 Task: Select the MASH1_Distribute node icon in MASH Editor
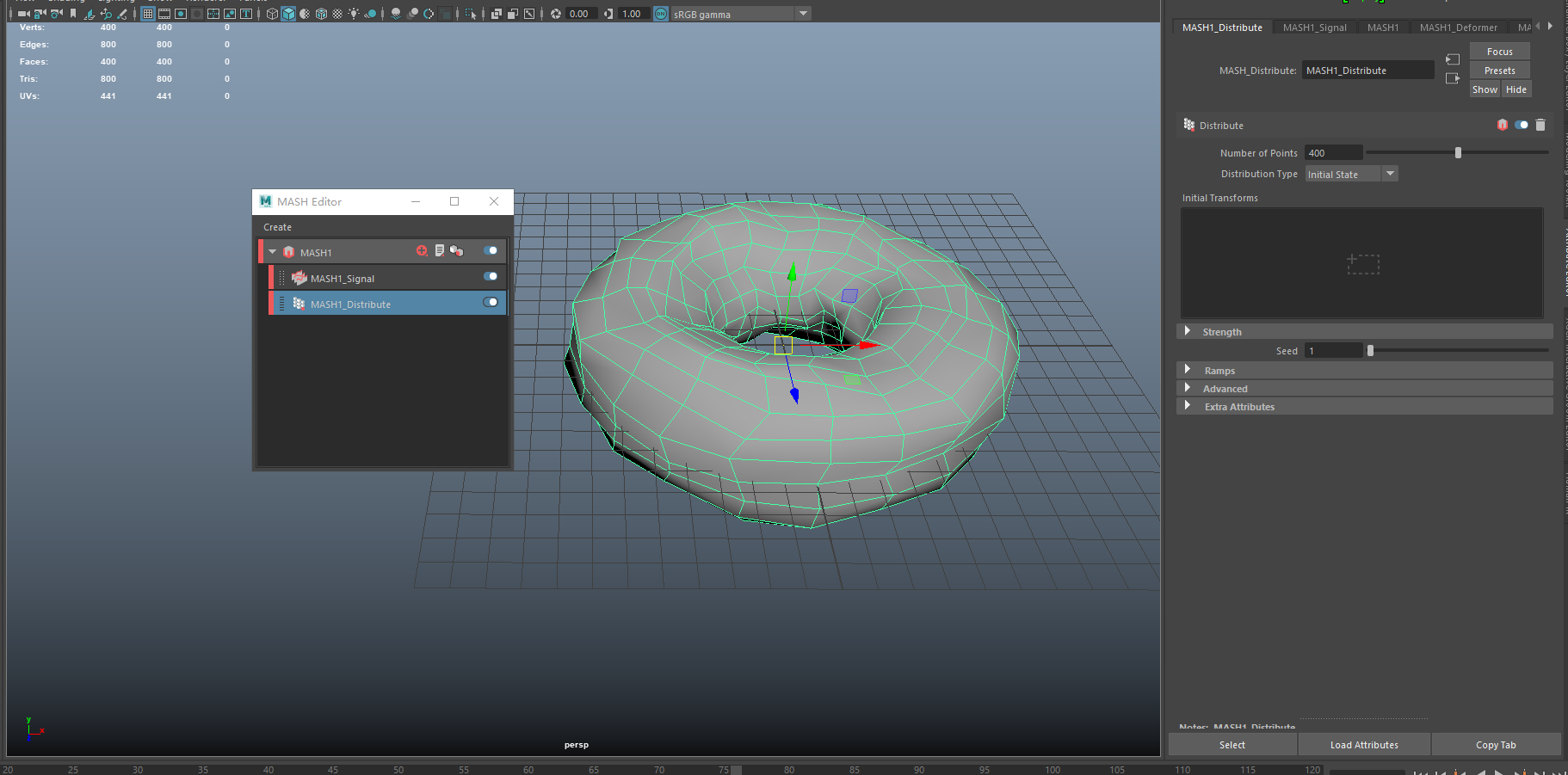[299, 303]
